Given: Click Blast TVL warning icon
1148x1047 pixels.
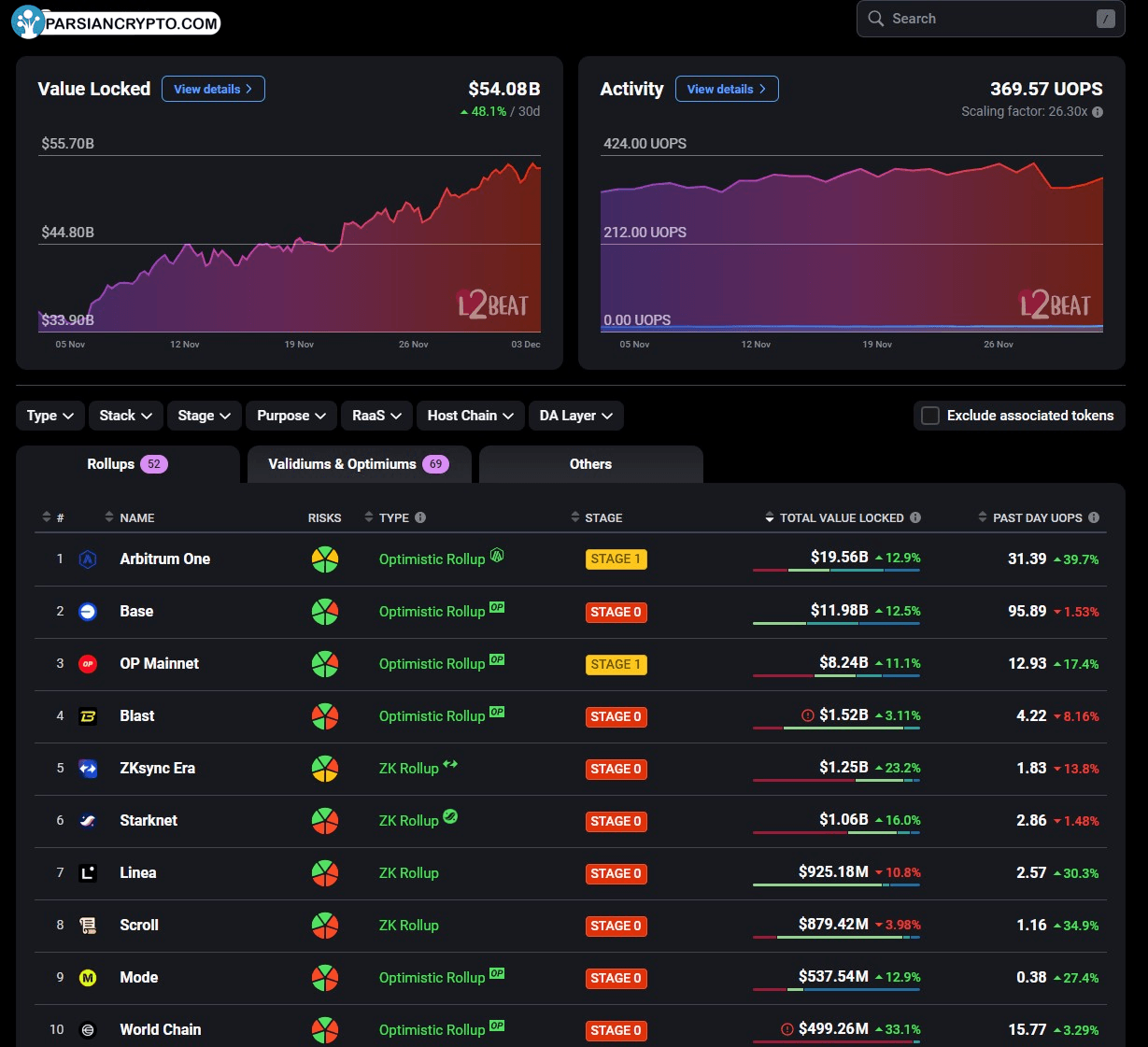Looking at the screenshot, I should [808, 715].
